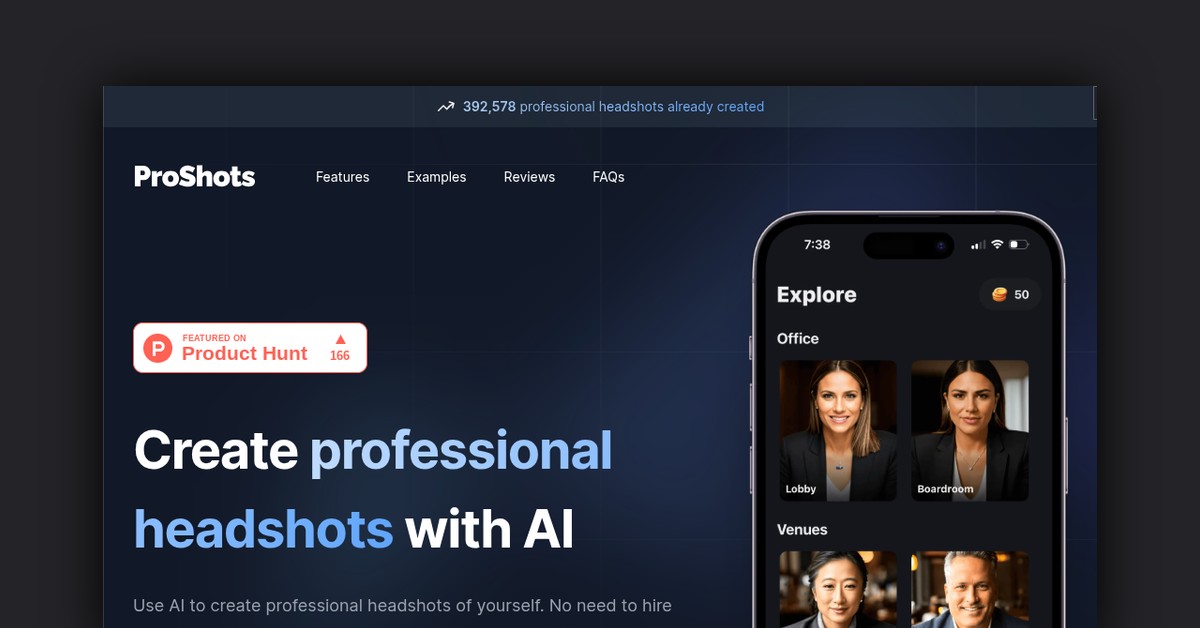1200x628 pixels.
Task: Tap the battery icon in phone status bar
Action: 1019,244
